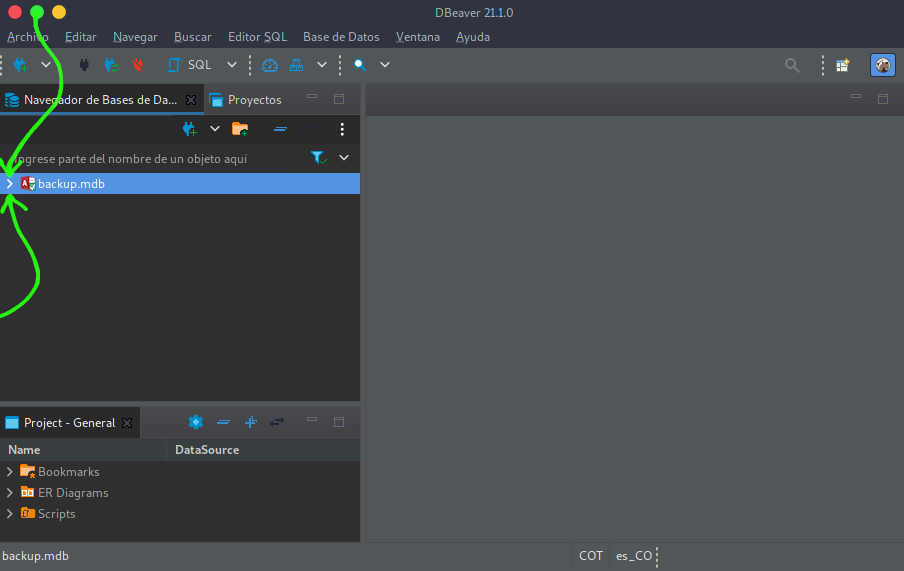The height and width of the screenshot is (571, 904).
Task: Open the Dashboard gauge icon
Action: point(270,65)
